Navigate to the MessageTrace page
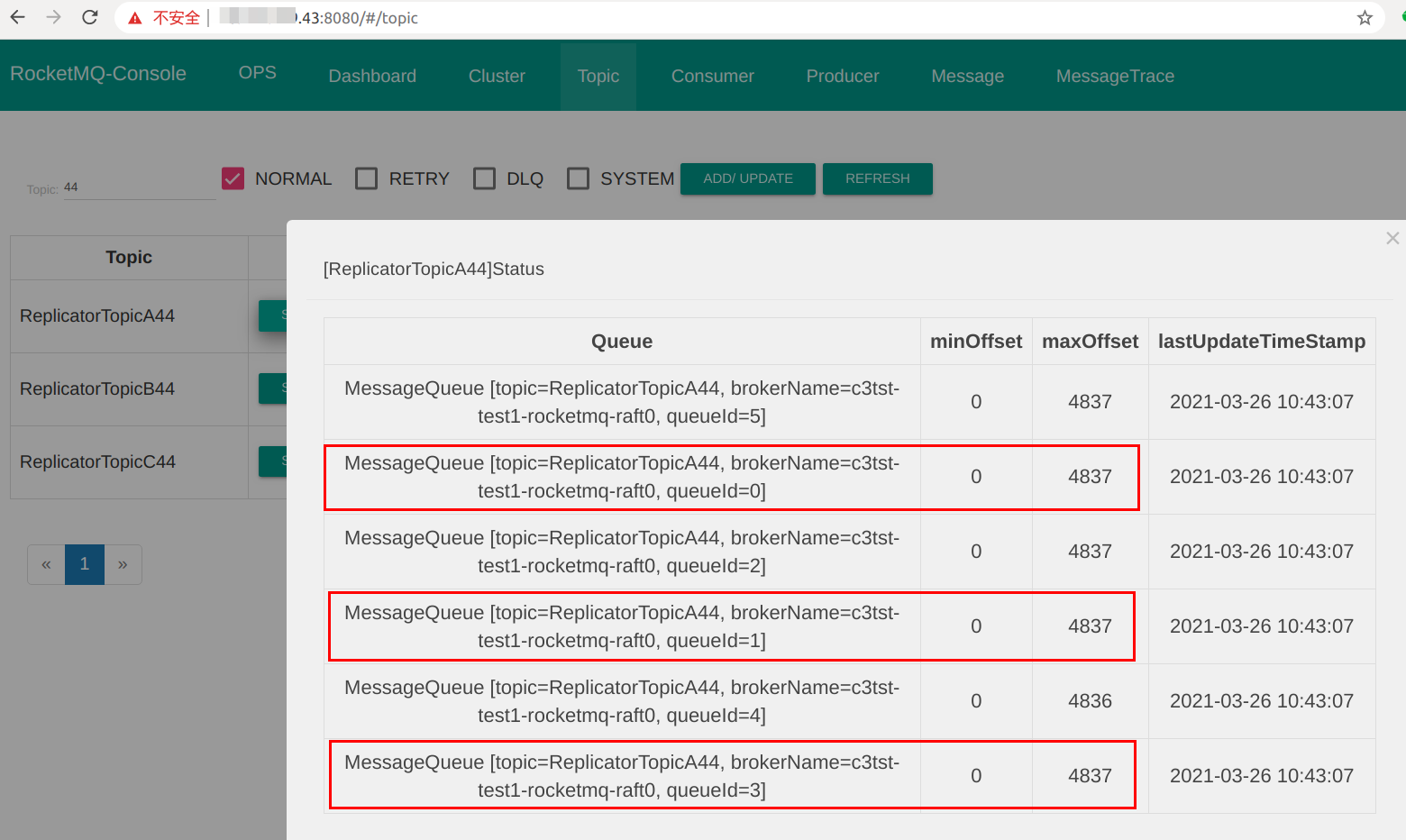 point(1115,76)
